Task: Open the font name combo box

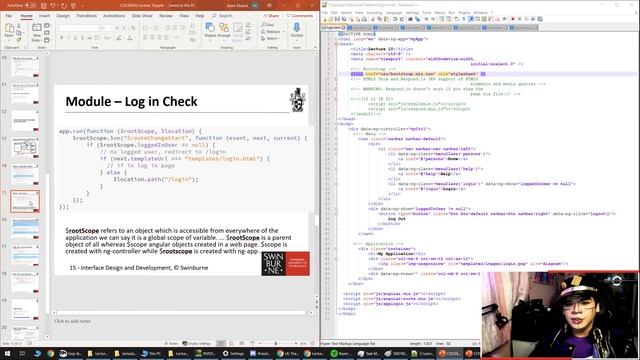Action: tap(78, 28)
